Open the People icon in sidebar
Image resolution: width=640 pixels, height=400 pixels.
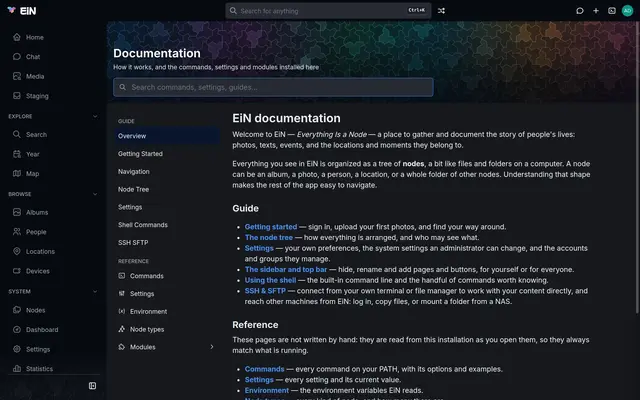(17, 232)
